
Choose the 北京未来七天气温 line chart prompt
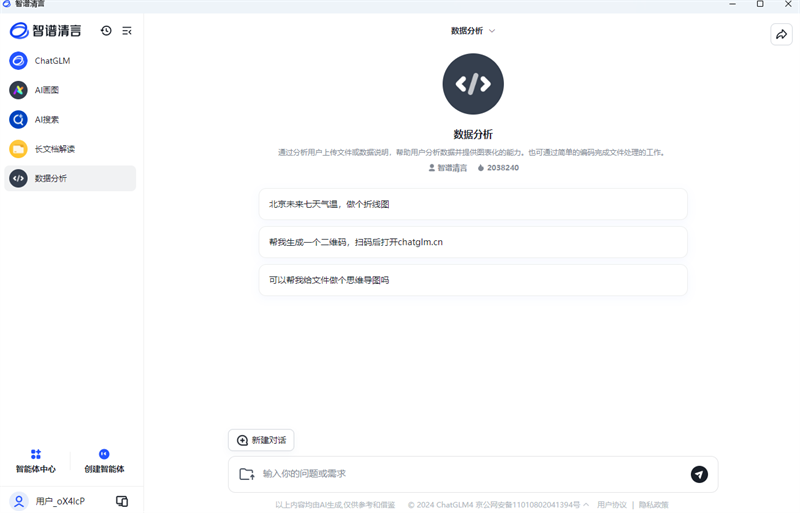(x=472, y=204)
